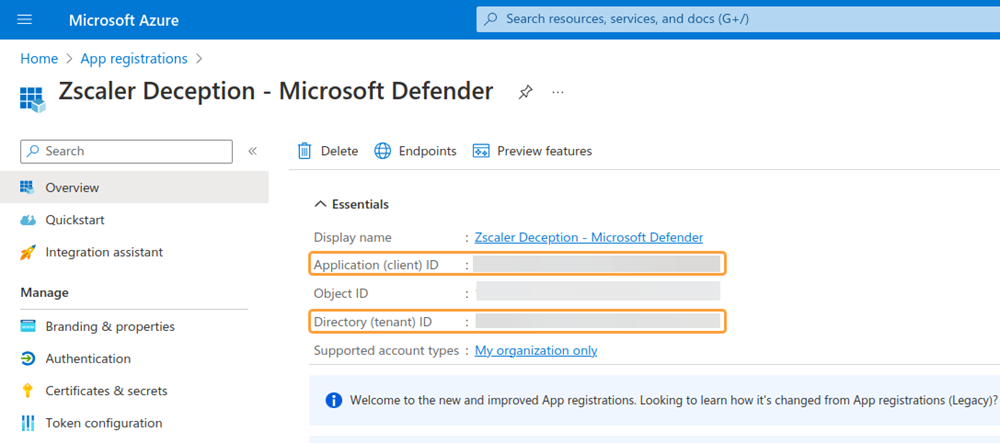Click the Manage section heading
The height and width of the screenshot is (443, 1000).
[45, 293]
